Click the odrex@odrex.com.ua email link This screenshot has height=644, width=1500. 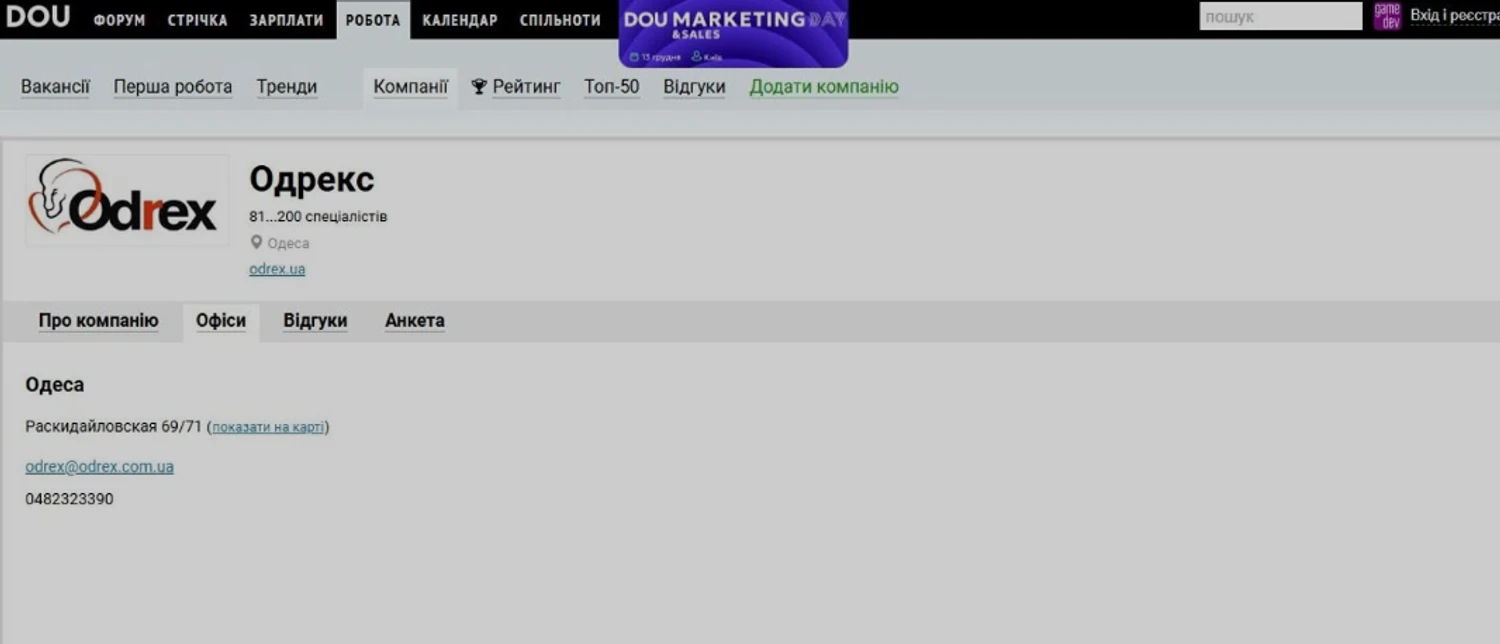99,467
